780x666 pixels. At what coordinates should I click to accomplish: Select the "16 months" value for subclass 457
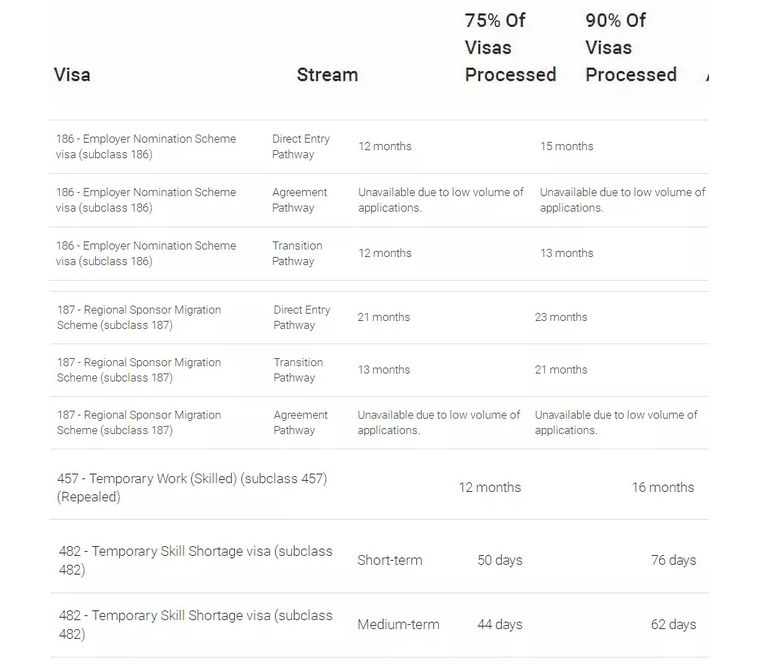click(x=662, y=487)
